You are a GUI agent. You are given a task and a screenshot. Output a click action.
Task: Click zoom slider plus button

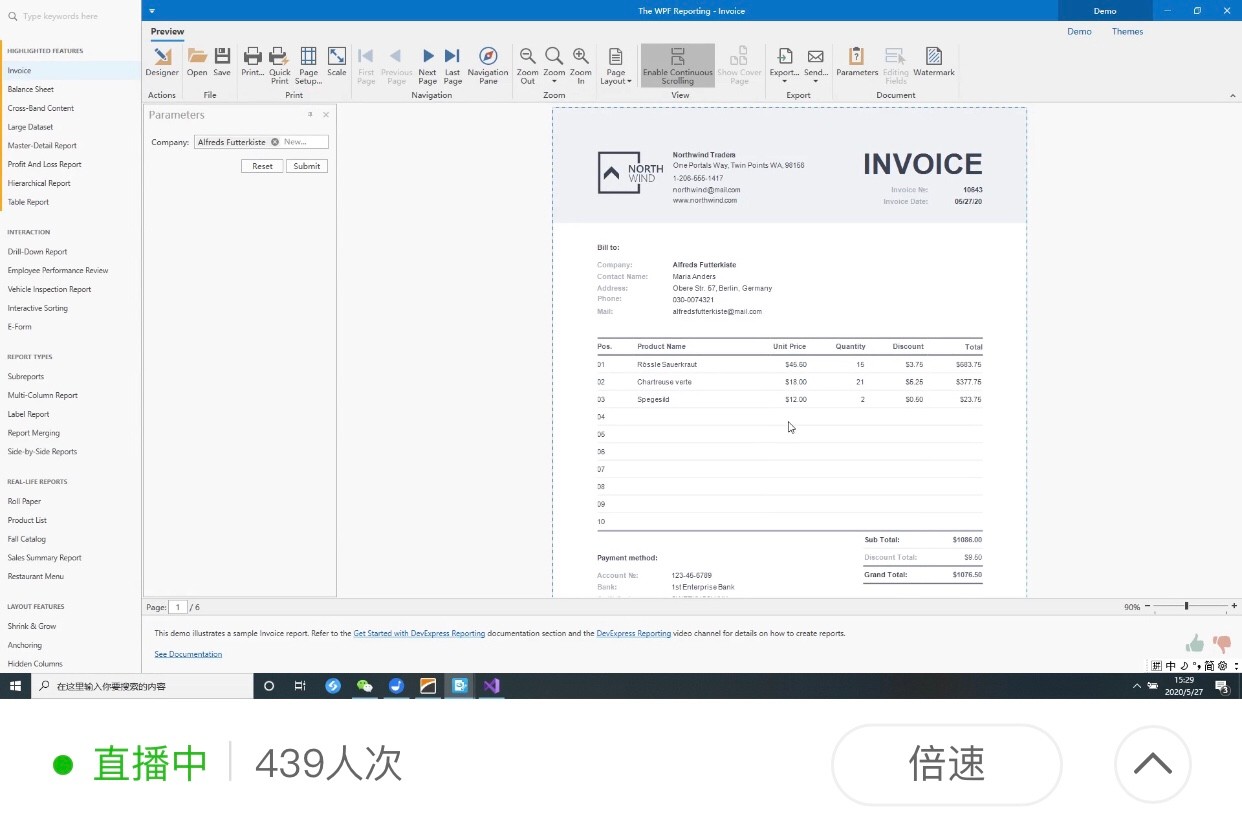click(x=1235, y=606)
